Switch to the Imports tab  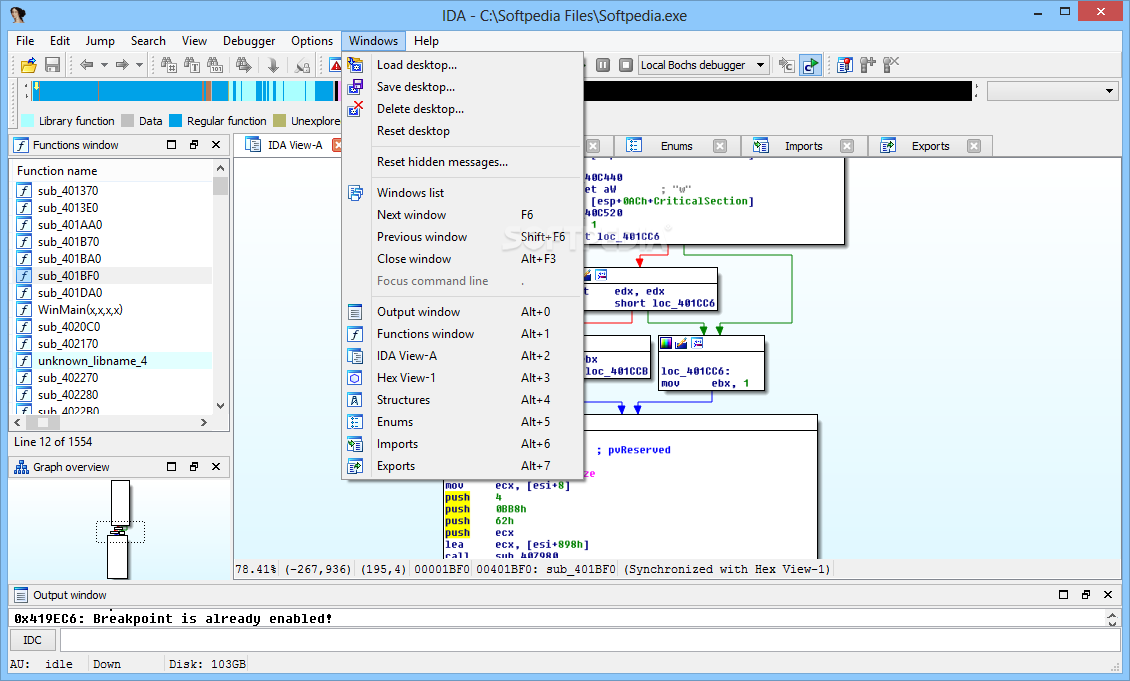(x=804, y=146)
